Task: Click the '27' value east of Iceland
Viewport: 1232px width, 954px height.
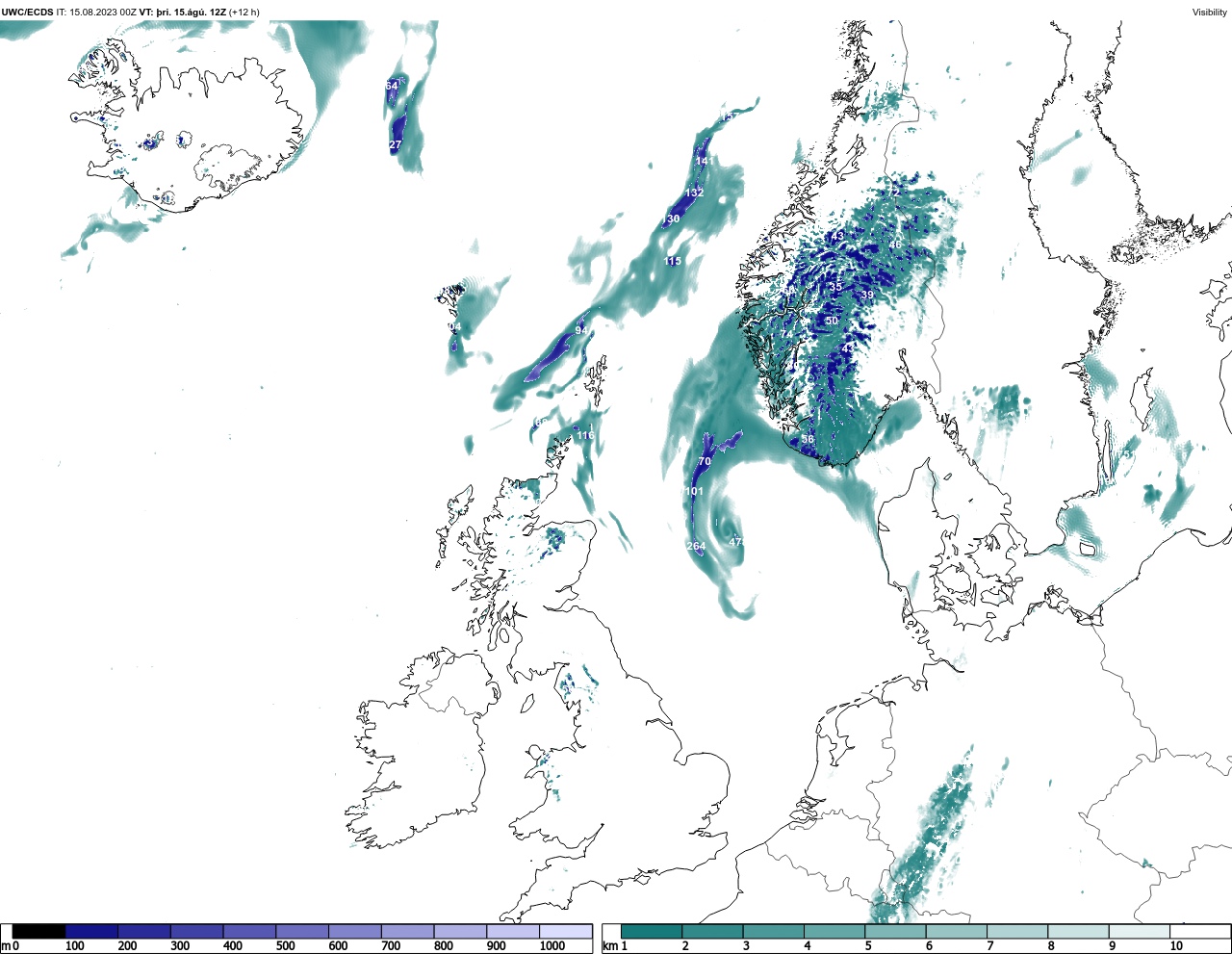Action: click(x=395, y=144)
